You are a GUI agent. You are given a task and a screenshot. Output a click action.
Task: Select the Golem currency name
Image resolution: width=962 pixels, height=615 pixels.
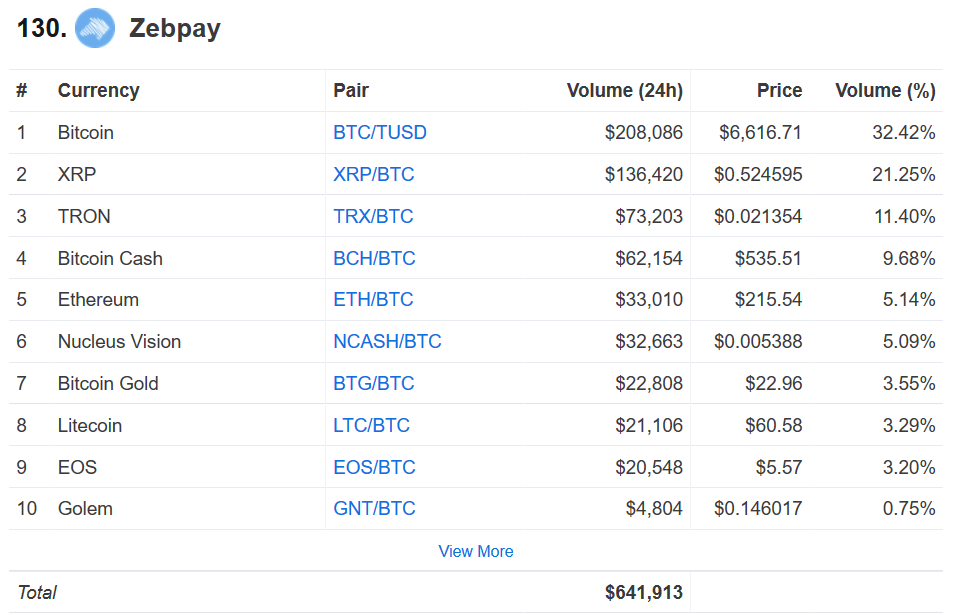85,508
